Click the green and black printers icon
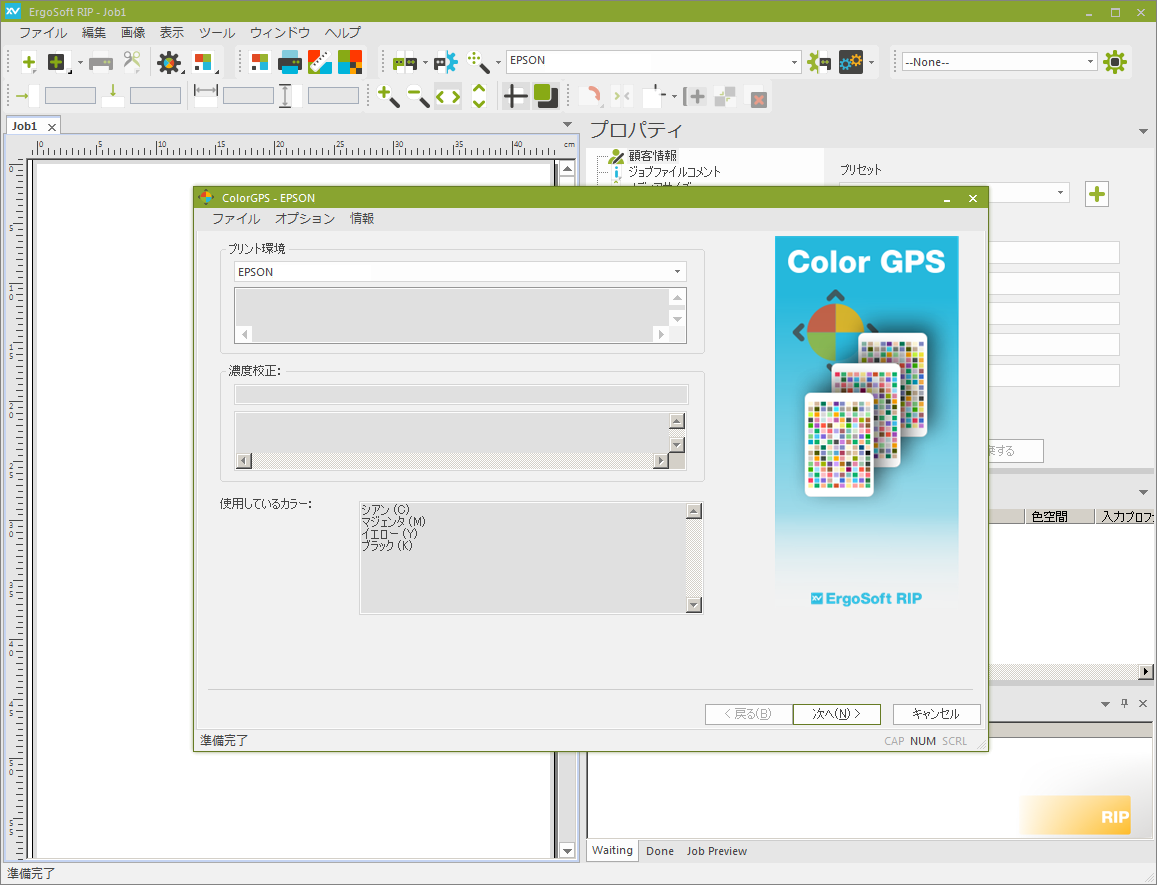 pyautogui.click(x=404, y=63)
